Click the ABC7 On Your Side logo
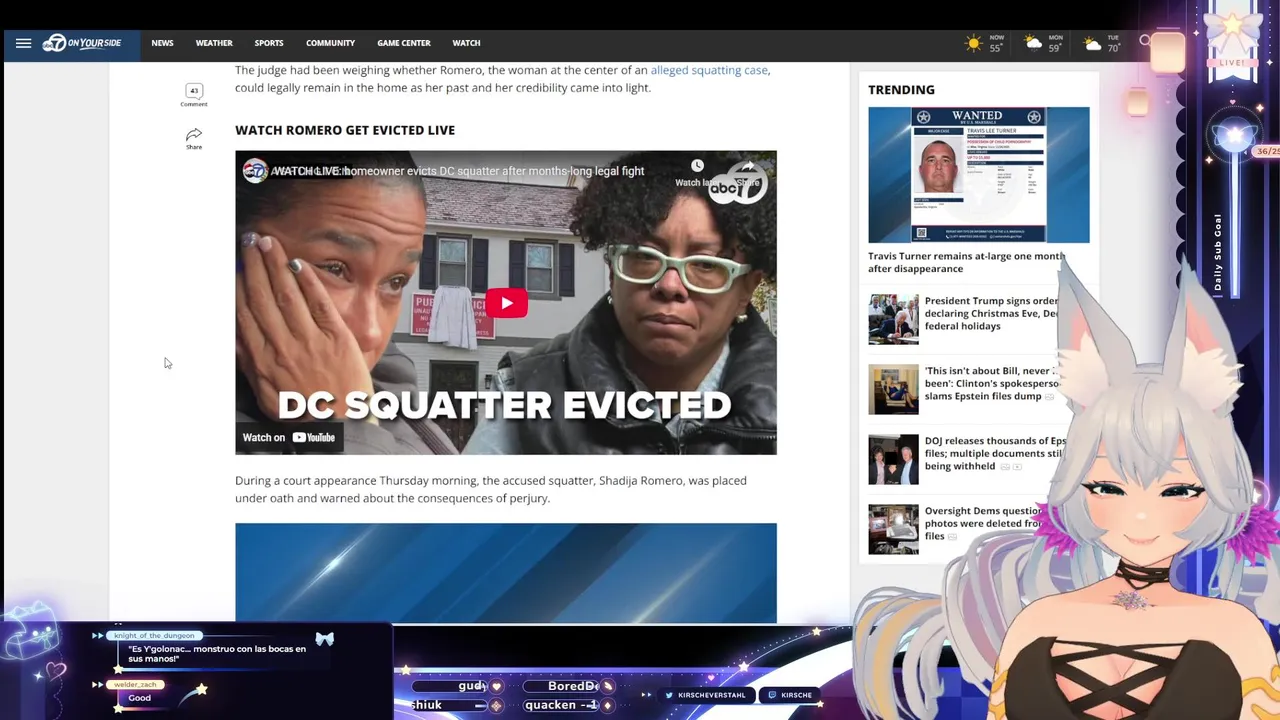Image resolution: width=1280 pixels, height=720 pixels. (81, 43)
